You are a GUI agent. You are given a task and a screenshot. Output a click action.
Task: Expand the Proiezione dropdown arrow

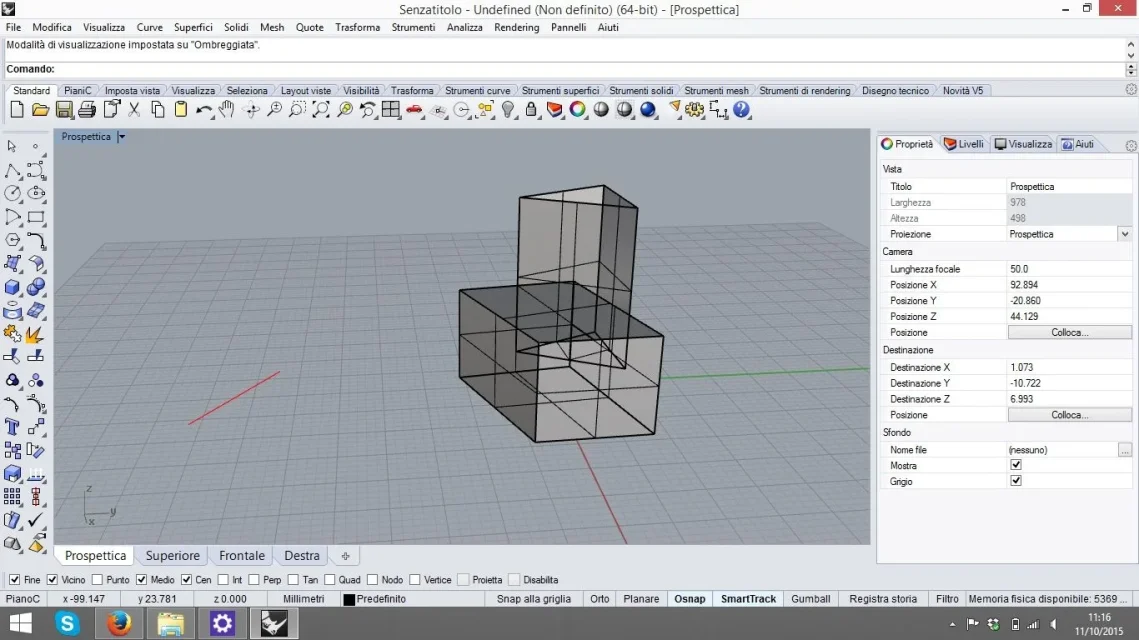pos(1124,234)
